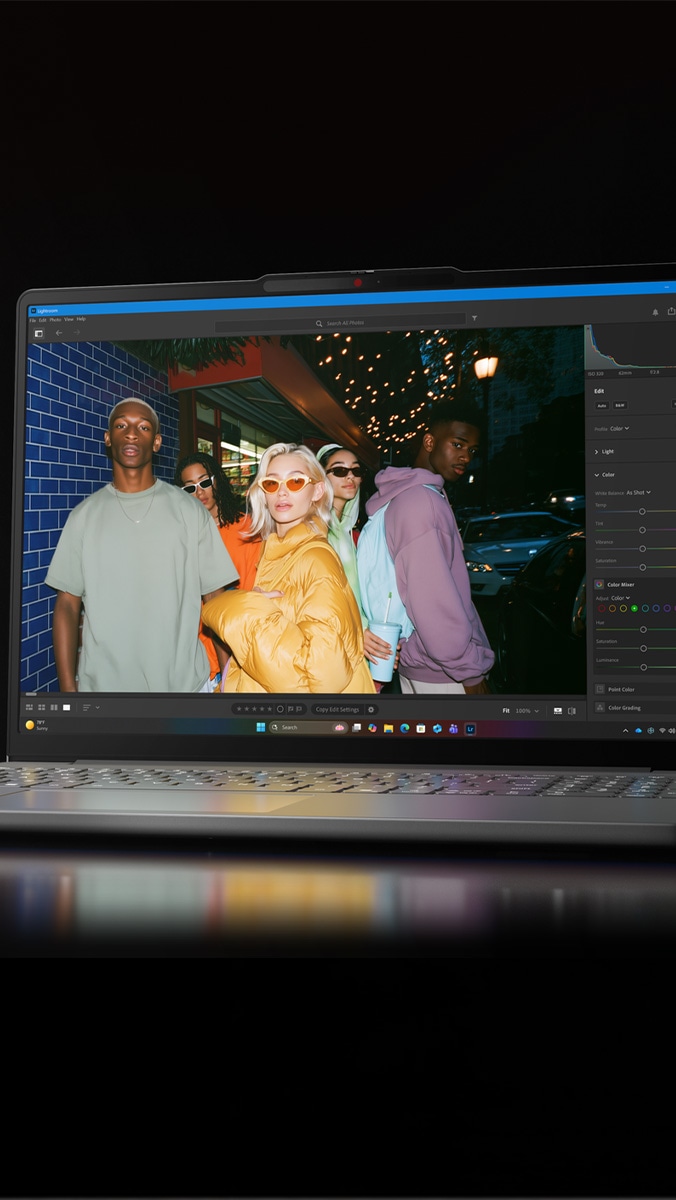Select the blue color mixer circle
The height and width of the screenshot is (1200, 676).
click(x=656, y=609)
